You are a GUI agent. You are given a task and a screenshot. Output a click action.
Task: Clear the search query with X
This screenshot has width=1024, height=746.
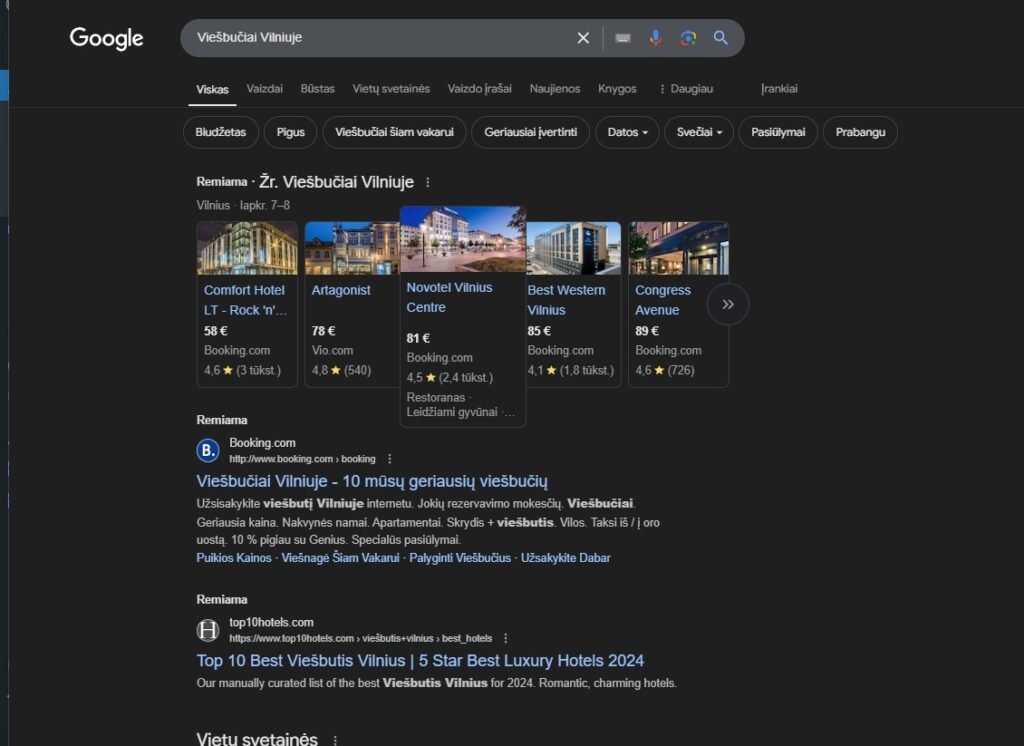[583, 38]
